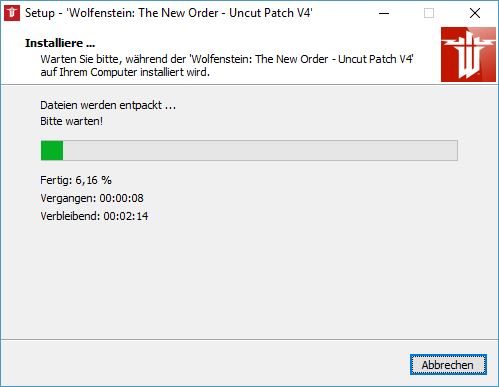Click the red Wolfenstein logo in header
This screenshot has height=387, width=499.
point(468,55)
